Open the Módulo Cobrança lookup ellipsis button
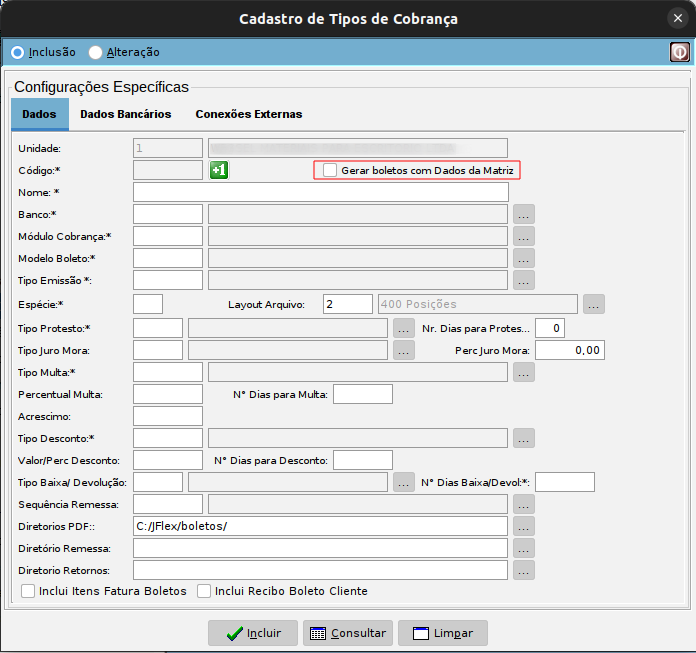Viewport: 696px width, 653px height. (524, 236)
